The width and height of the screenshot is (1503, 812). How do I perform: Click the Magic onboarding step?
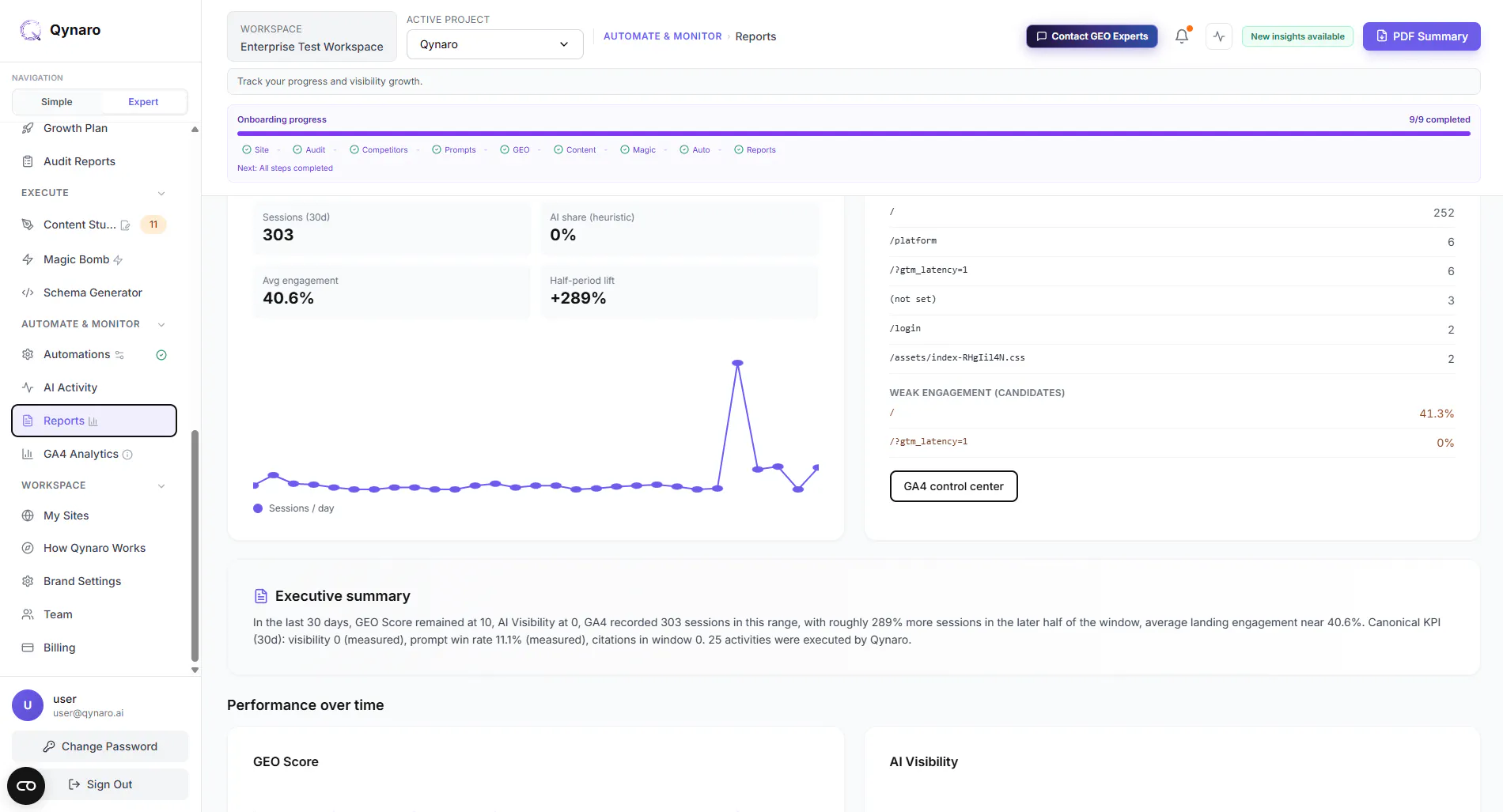pos(638,149)
